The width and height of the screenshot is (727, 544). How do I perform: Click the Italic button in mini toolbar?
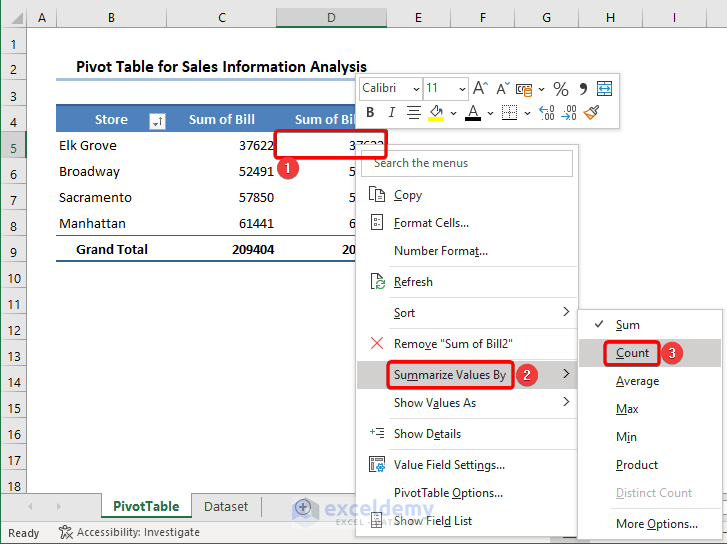(x=391, y=113)
